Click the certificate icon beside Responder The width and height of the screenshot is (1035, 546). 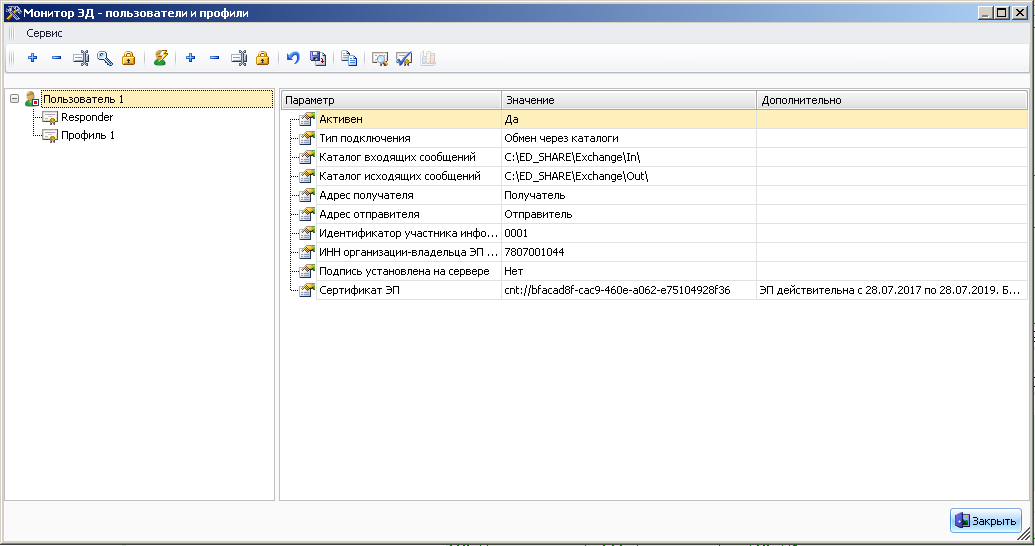tap(50, 118)
